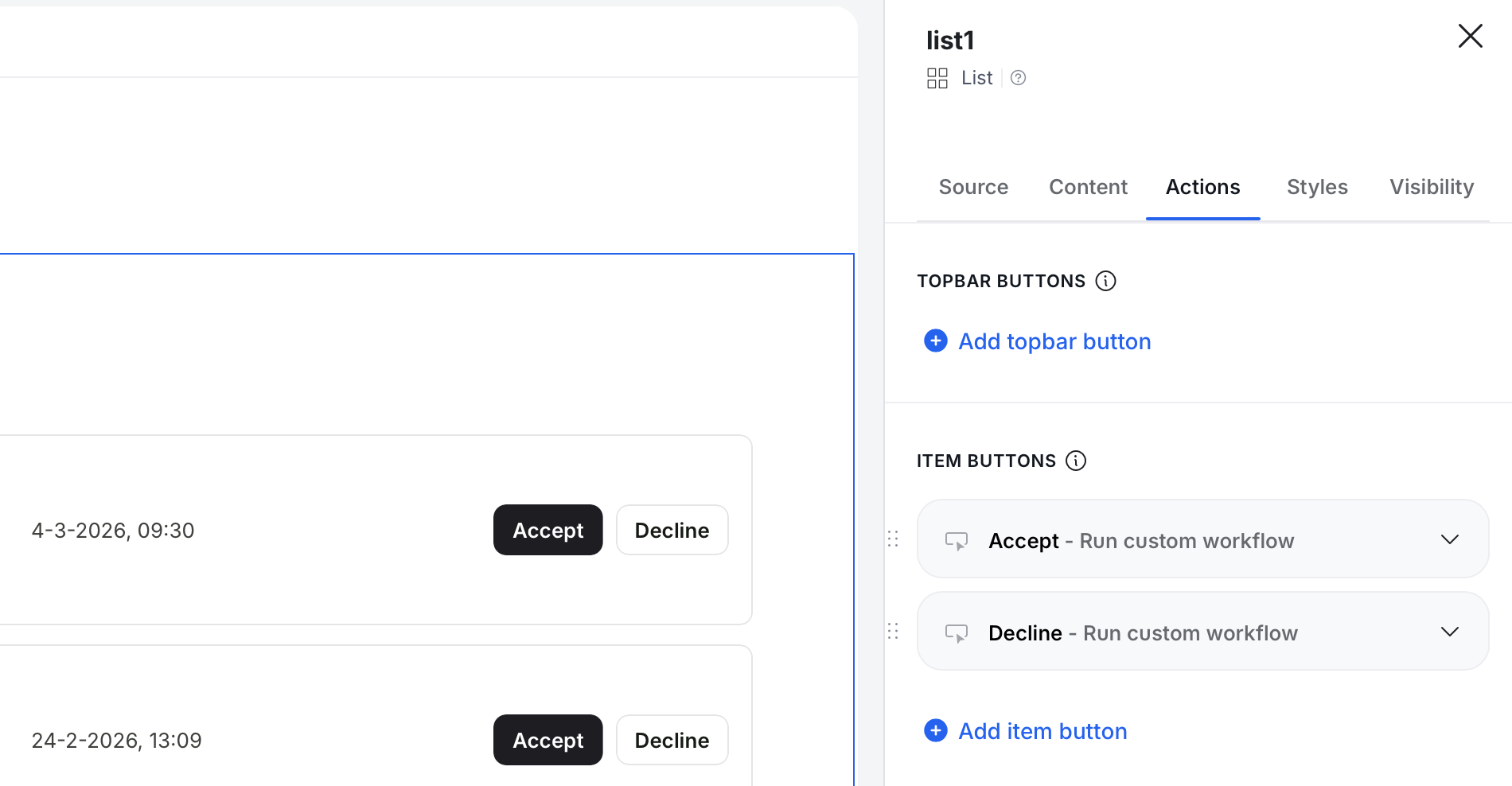This screenshot has height=786, width=1512.
Task: Go to the Styles tab
Action: (1317, 187)
